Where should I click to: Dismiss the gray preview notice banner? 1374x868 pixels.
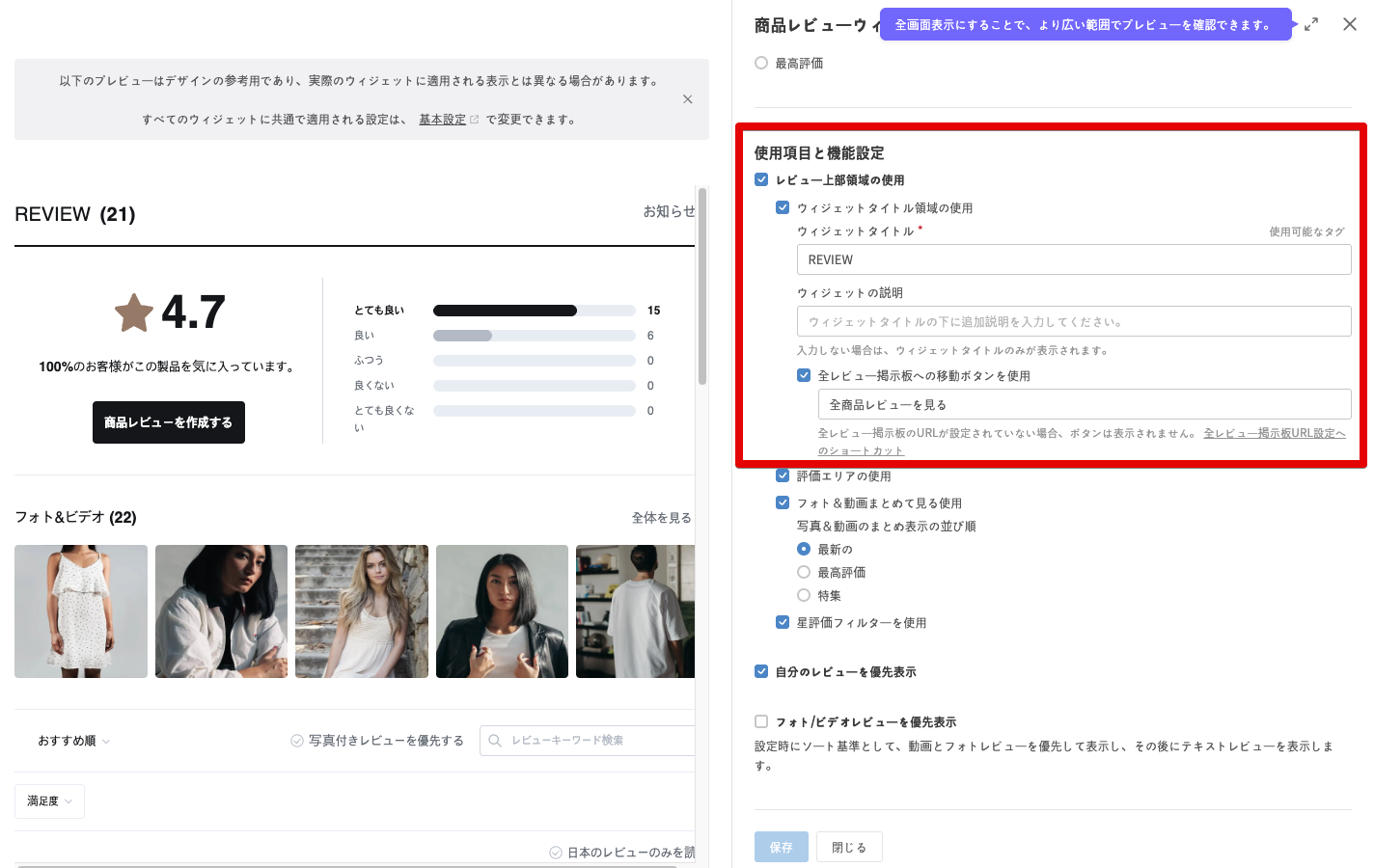[x=687, y=99]
